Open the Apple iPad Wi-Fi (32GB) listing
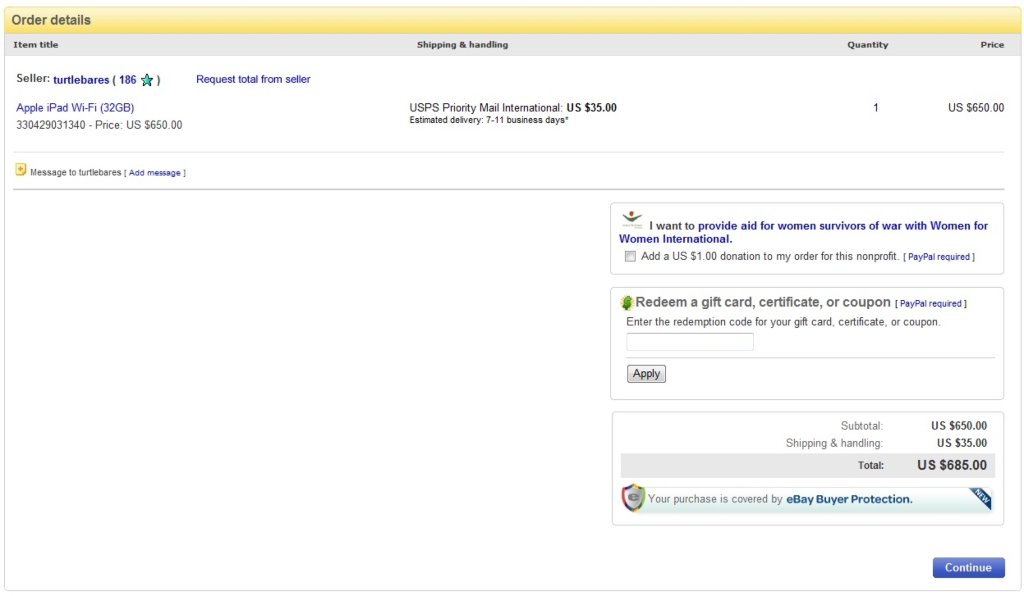This screenshot has height=596, width=1024. (75, 108)
